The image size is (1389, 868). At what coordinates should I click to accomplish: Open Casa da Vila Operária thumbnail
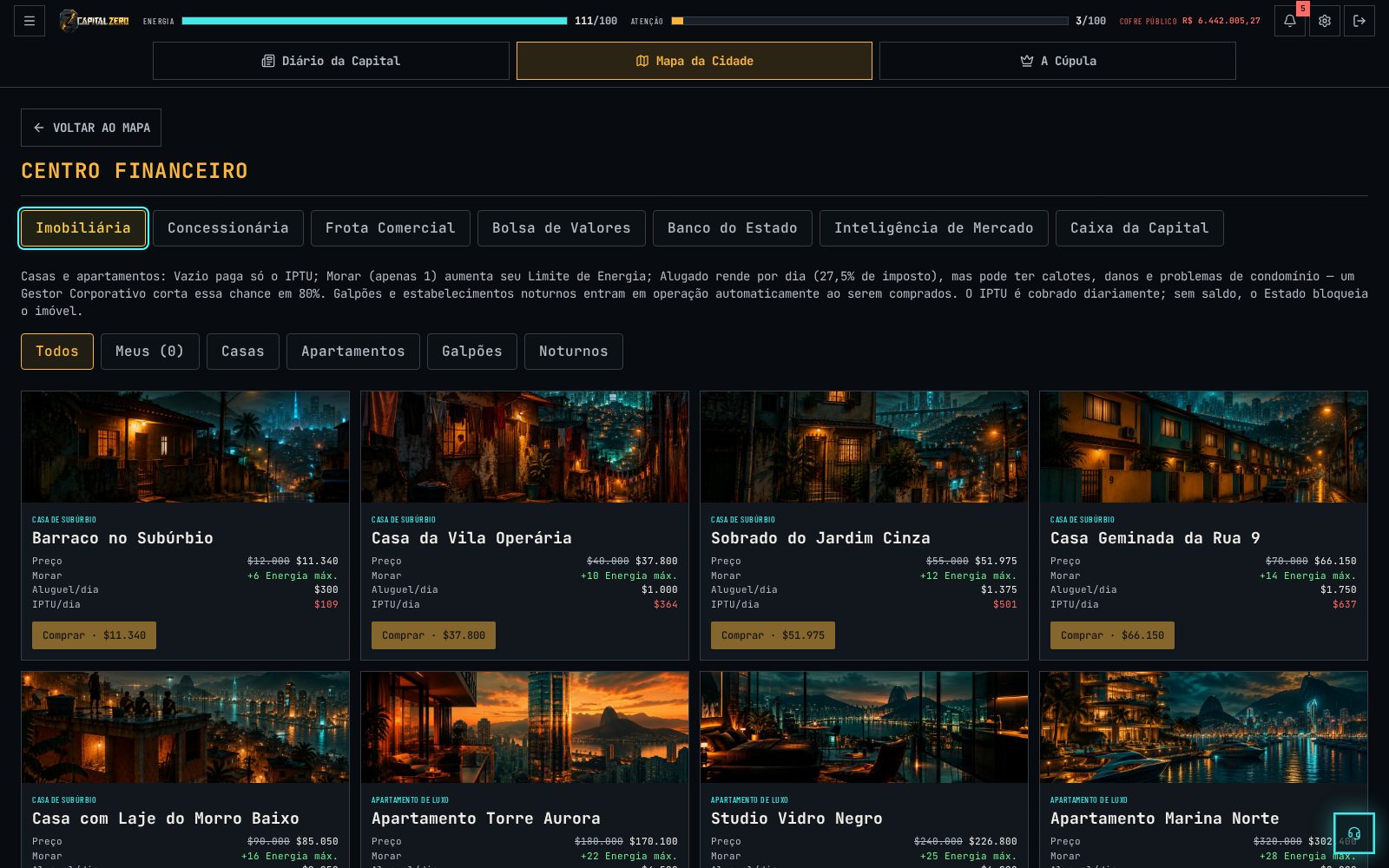(525, 447)
